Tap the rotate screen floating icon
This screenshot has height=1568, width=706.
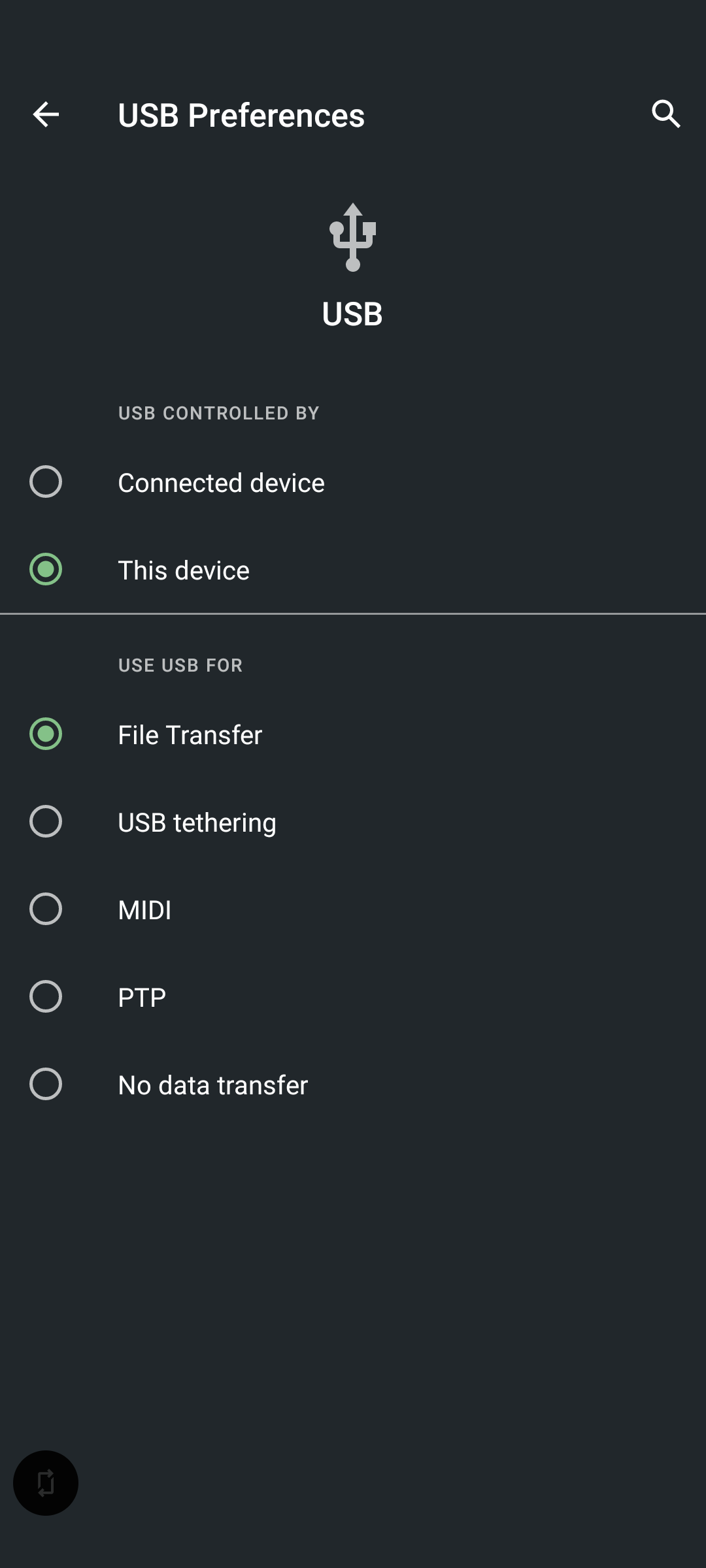[46, 1483]
